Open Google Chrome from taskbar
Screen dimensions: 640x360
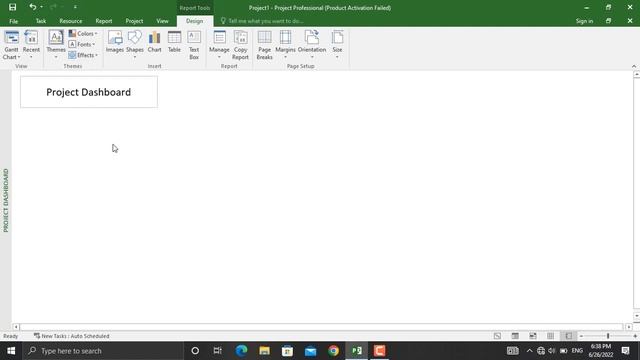333,351
